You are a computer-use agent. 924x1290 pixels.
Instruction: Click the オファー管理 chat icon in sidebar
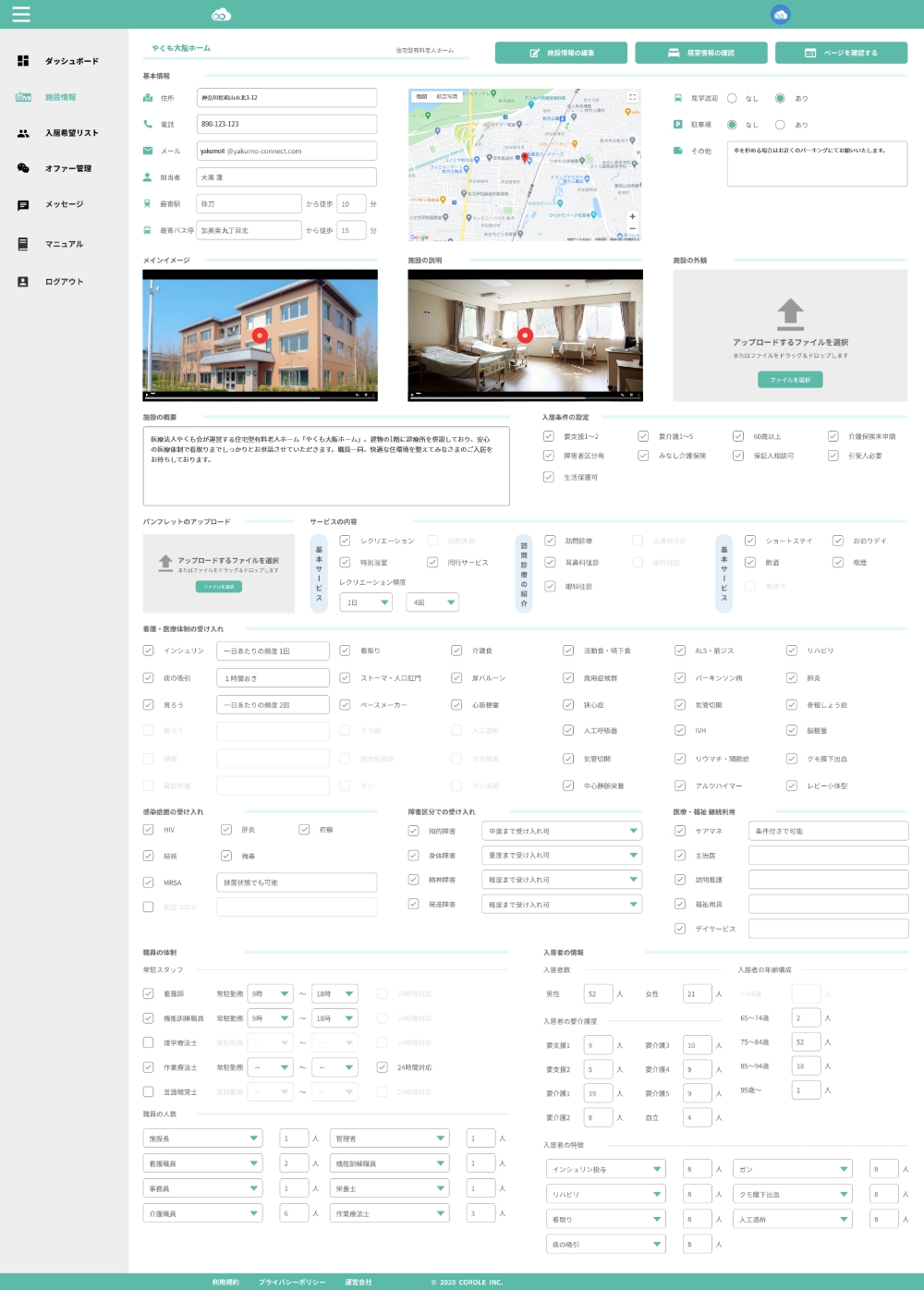point(23,168)
